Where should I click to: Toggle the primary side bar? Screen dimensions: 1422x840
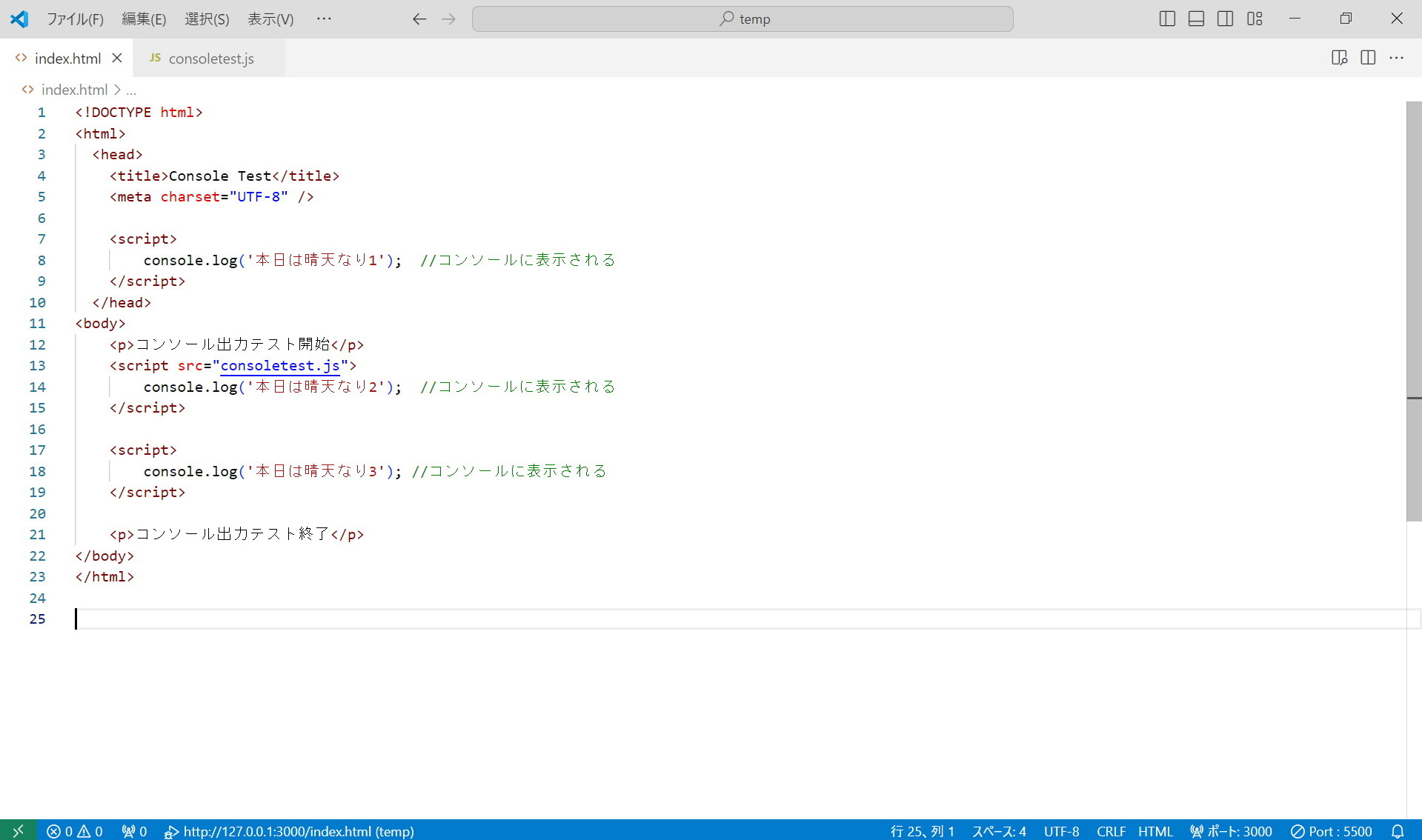coord(1167,19)
